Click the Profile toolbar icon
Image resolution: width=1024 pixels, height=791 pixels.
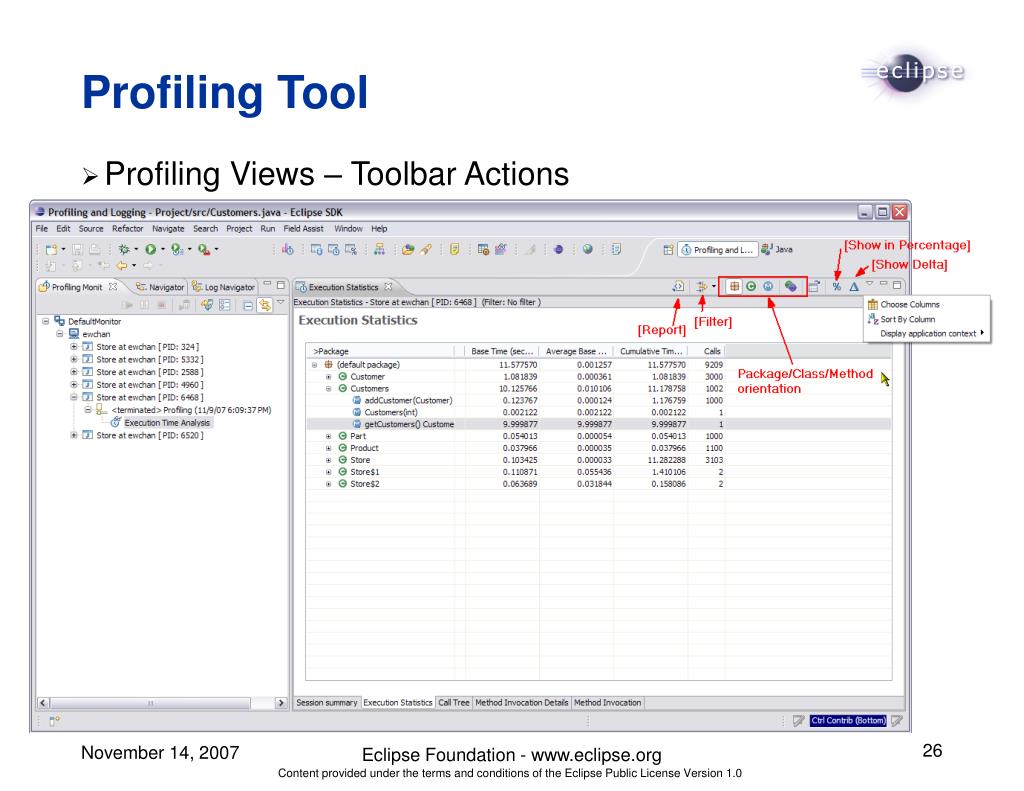click(177, 250)
